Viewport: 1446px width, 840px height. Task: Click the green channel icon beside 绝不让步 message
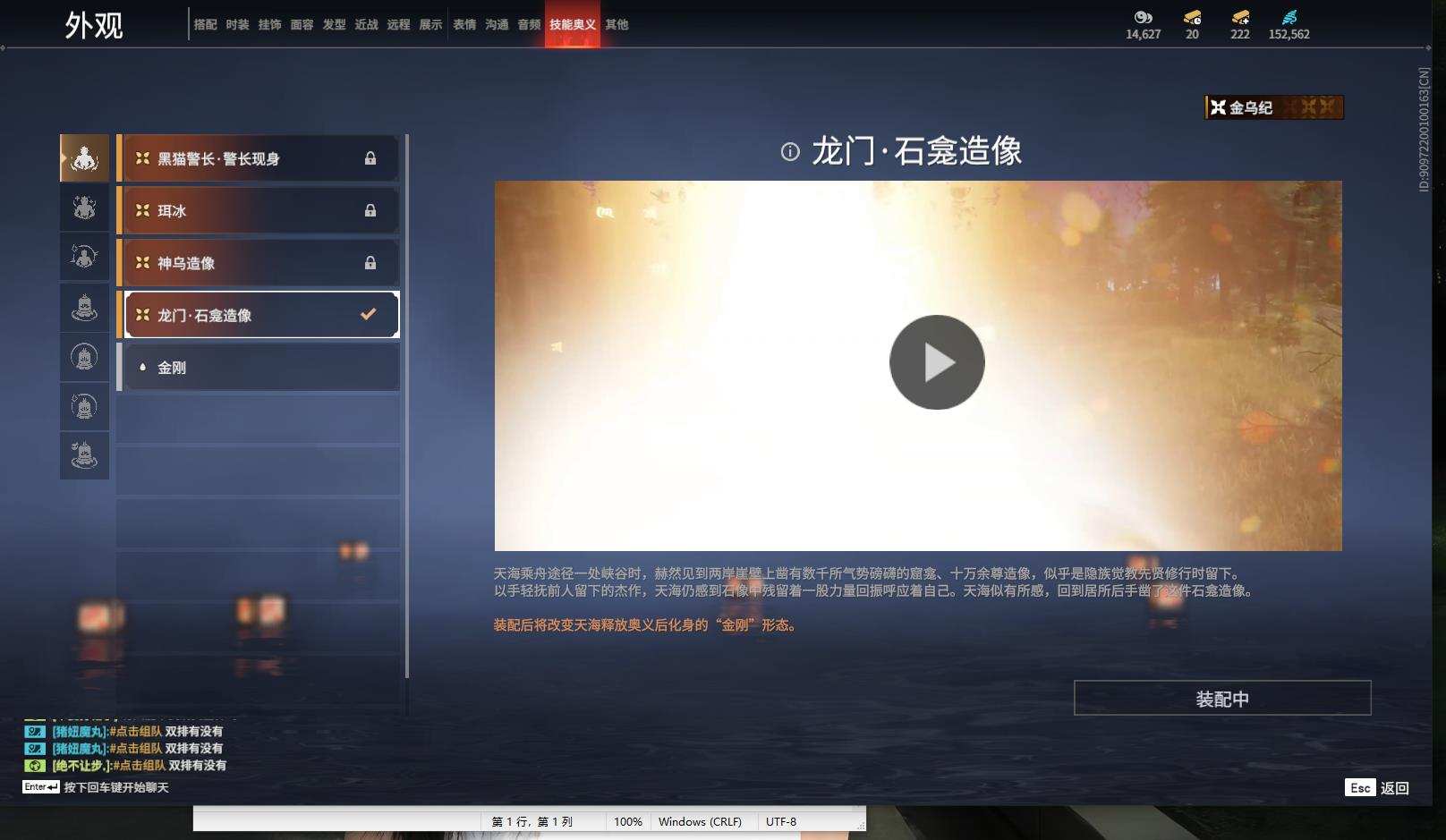click(x=34, y=765)
